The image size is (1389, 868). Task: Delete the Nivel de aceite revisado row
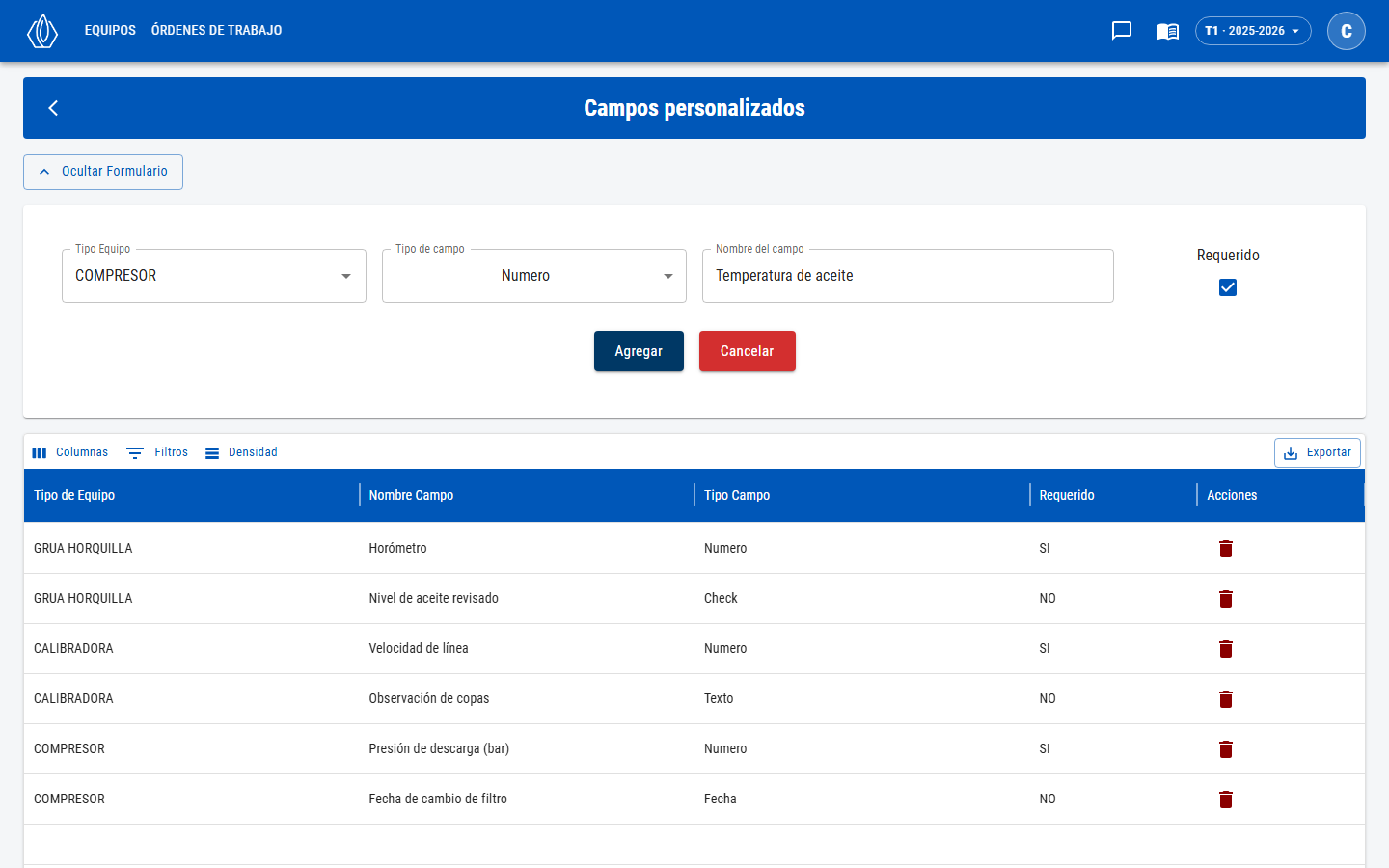(x=1226, y=599)
